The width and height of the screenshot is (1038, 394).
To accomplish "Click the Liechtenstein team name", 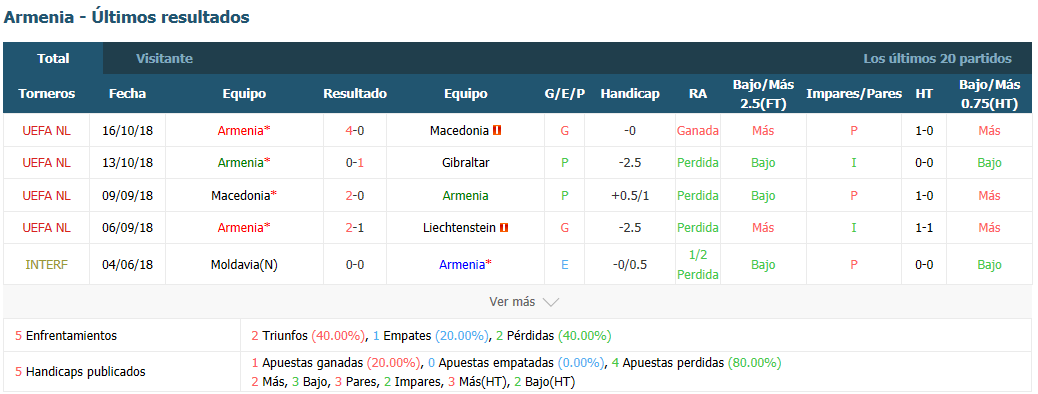I will point(459,228).
